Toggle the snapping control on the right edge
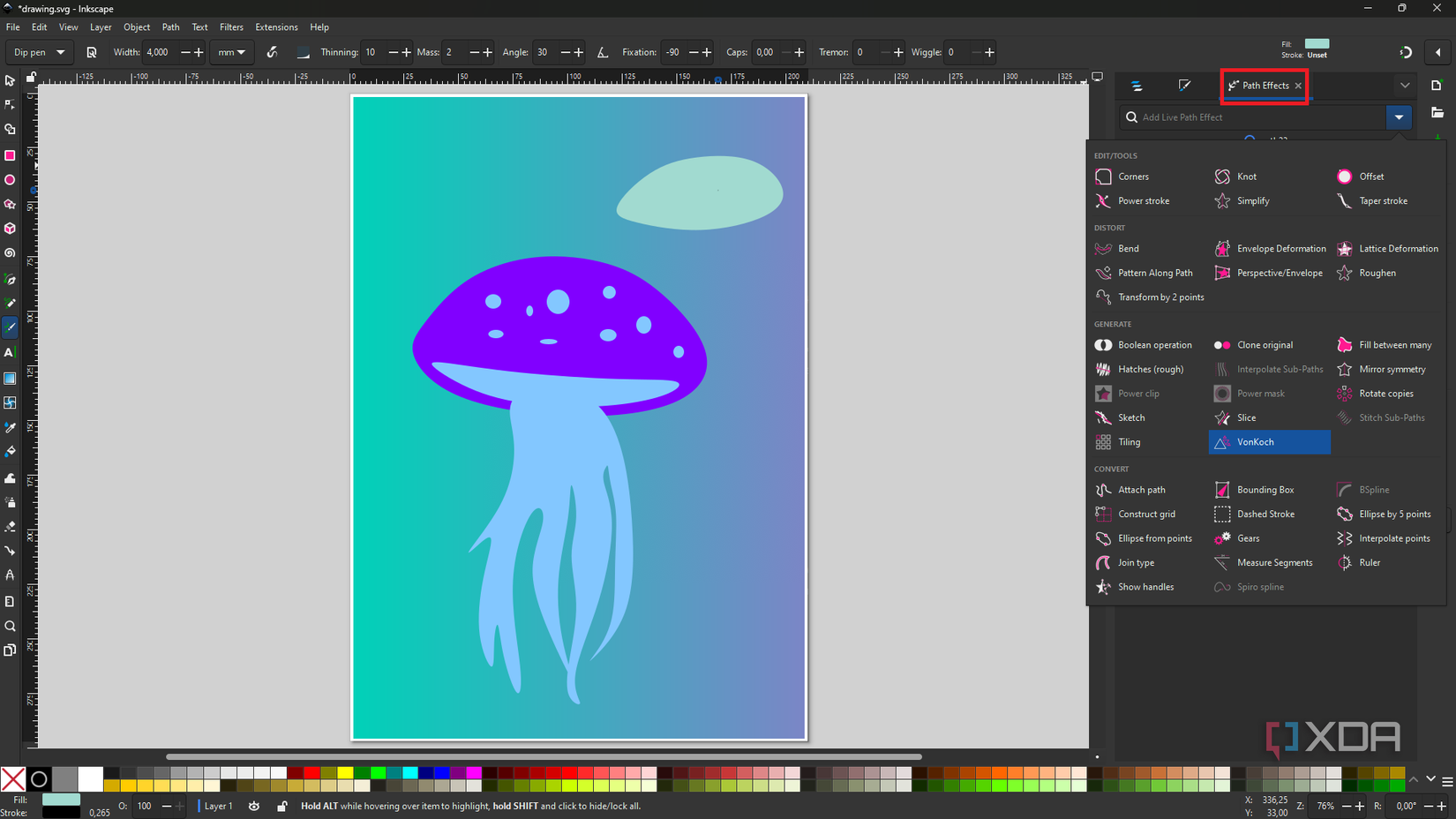 coord(1405,52)
